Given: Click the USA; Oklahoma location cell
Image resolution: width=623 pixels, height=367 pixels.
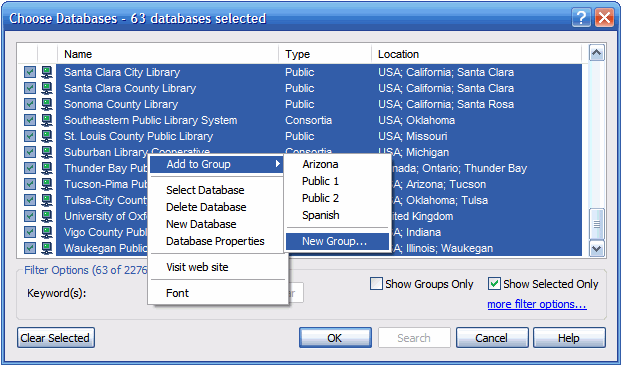Looking at the screenshot, I should pos(416,120).
